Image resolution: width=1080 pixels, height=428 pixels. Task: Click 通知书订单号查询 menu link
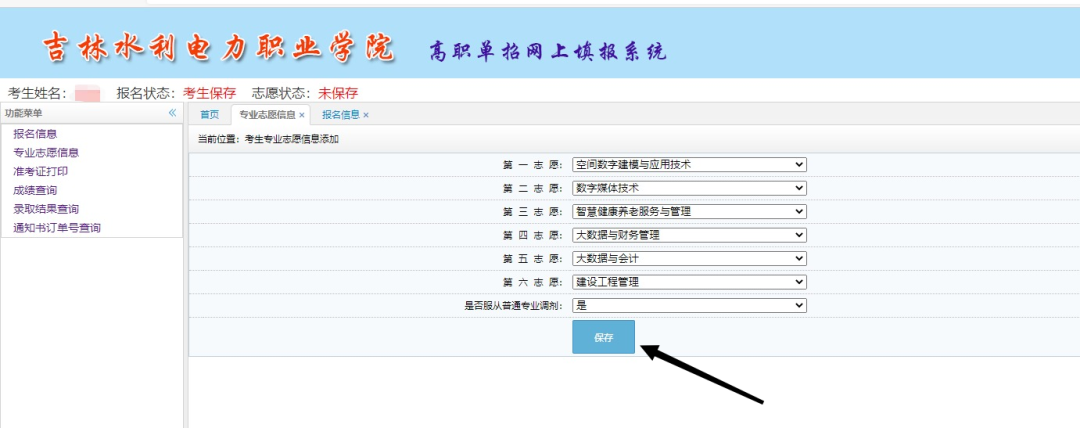click(57, 228)
